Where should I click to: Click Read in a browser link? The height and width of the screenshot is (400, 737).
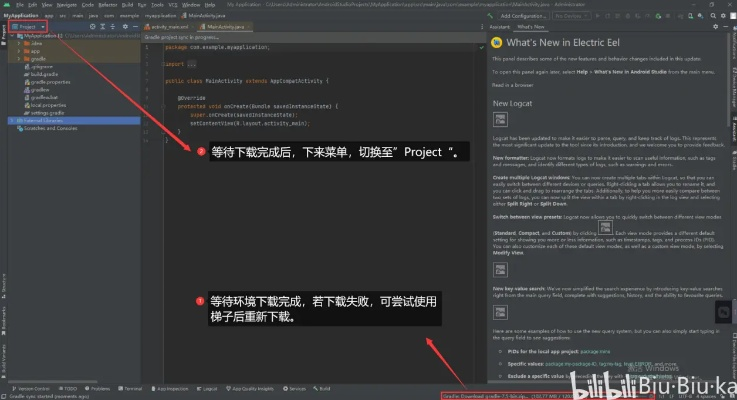coord(513,85)
